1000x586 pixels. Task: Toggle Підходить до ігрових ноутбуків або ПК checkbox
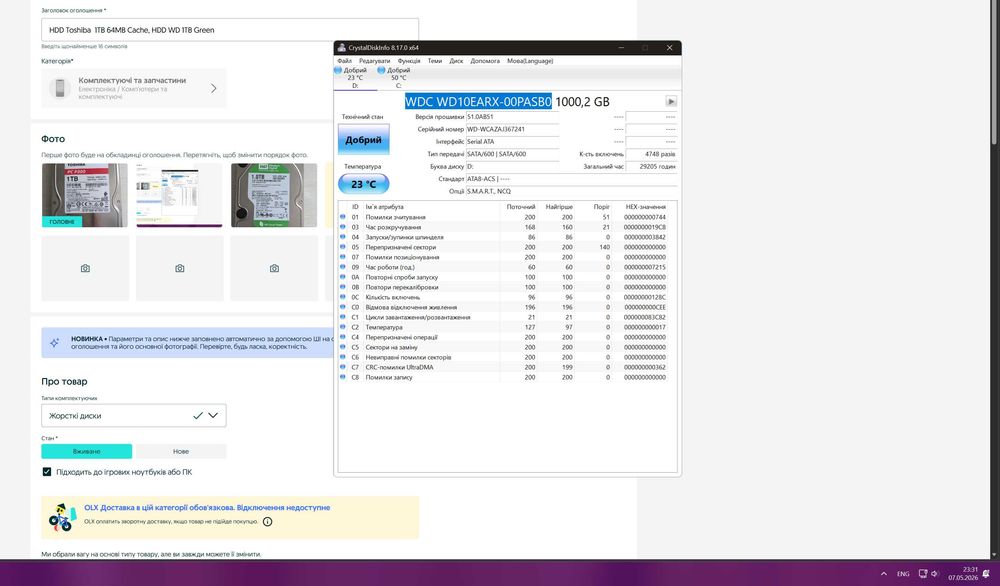coord(47,472)
